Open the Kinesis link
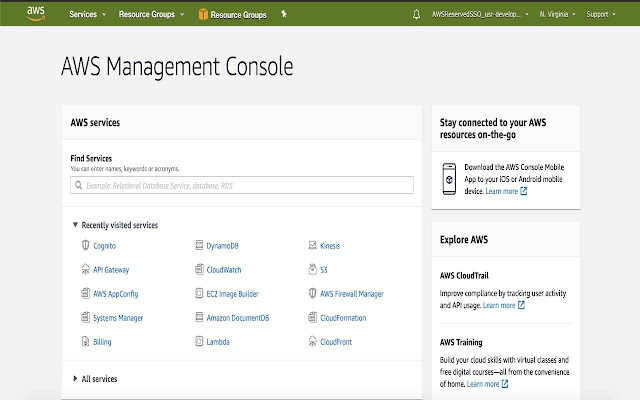The image size is (640, 400). (x=330, y=246)
